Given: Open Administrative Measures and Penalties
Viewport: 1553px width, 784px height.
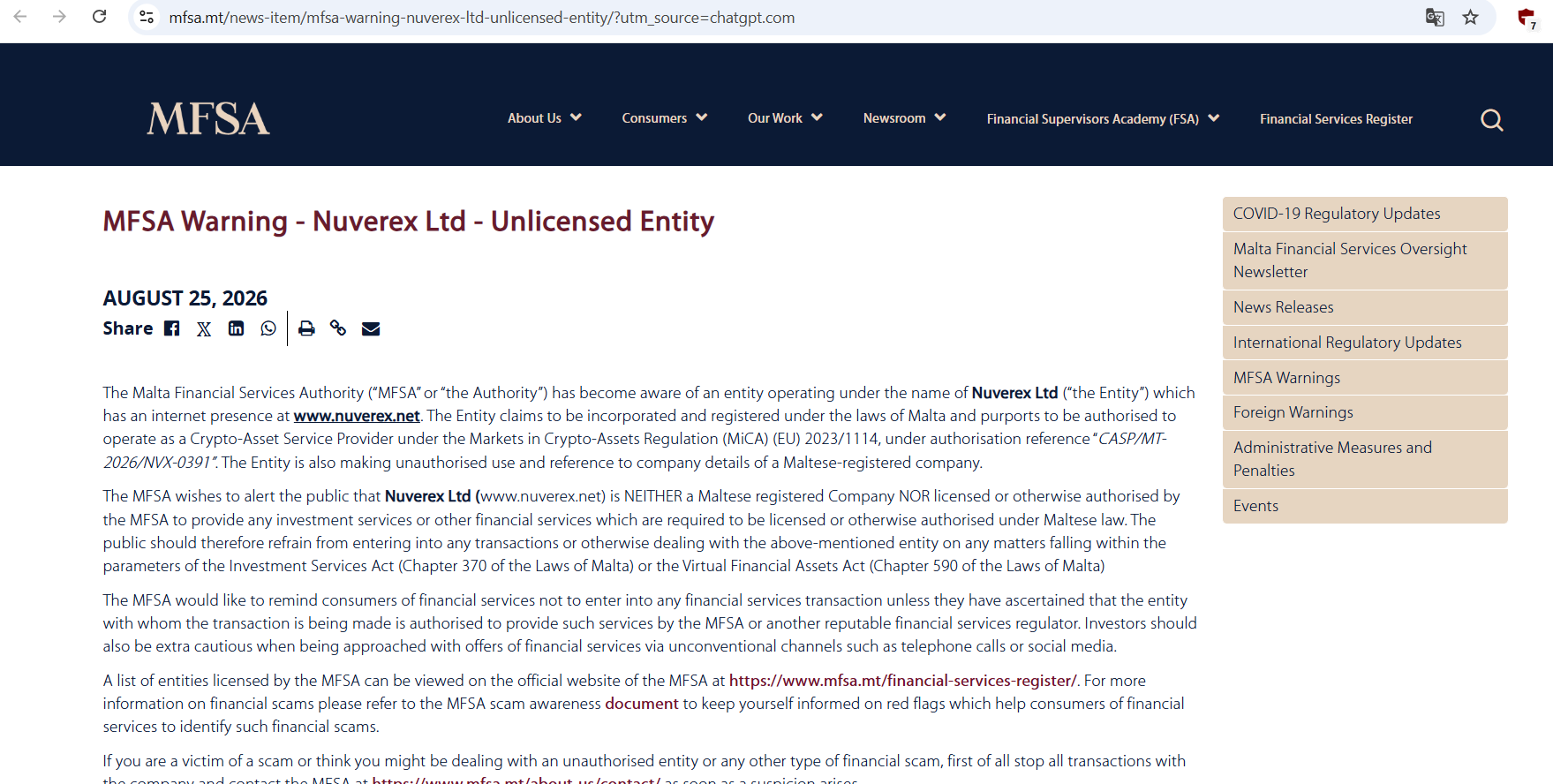Looking at the screenshot, I should click(x=1365, y=459).
